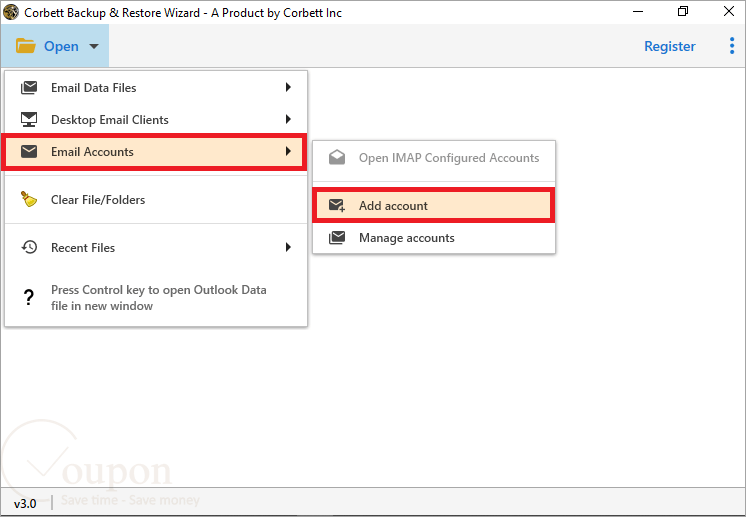Click the broom icon for Clear File/Folders
The image size is (746, 517).
pos(29,199)
